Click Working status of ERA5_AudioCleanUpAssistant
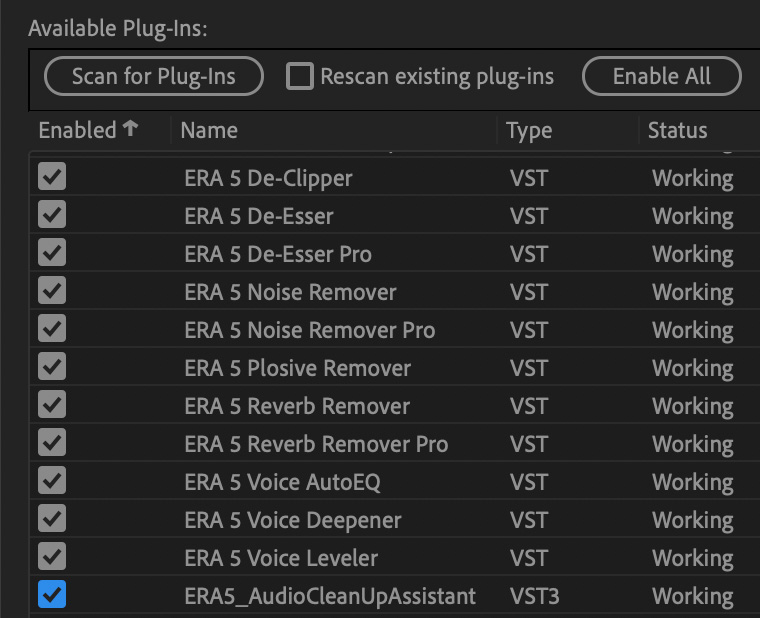 coord(693,597)
